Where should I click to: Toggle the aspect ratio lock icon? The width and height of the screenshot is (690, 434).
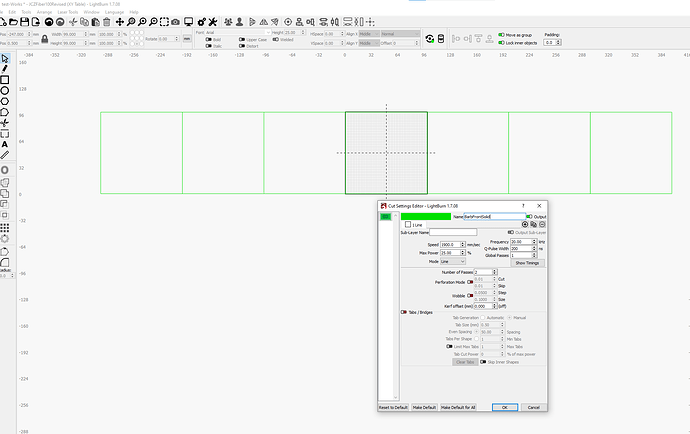(44, 39)
